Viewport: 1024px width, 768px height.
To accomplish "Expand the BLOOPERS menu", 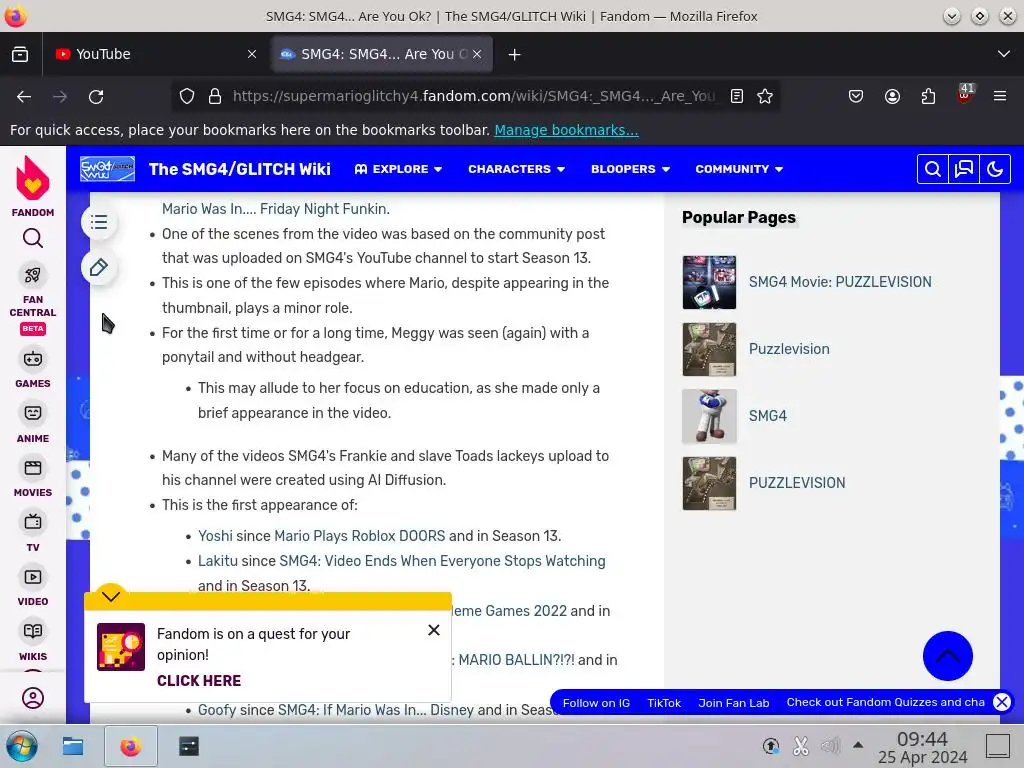I will [x=630, y=169].
